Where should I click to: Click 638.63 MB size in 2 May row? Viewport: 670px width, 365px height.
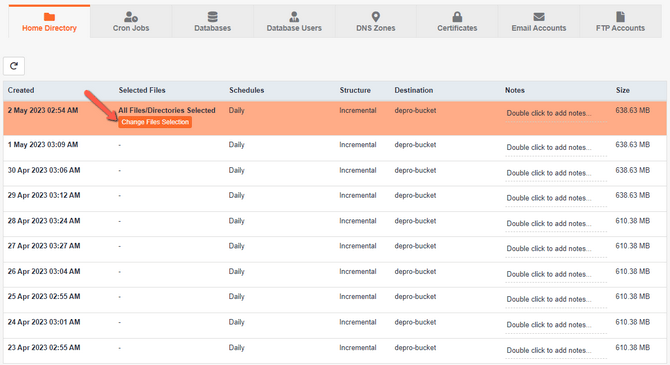[x=632, y=110]
